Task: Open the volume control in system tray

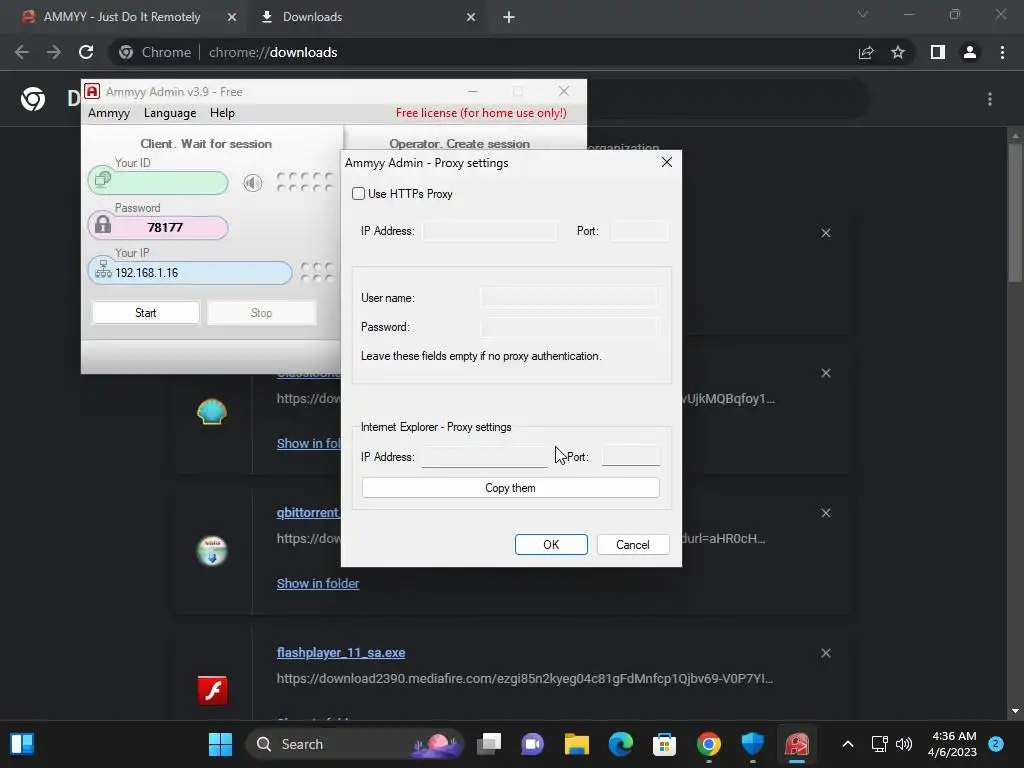Action: coord(904,744)
